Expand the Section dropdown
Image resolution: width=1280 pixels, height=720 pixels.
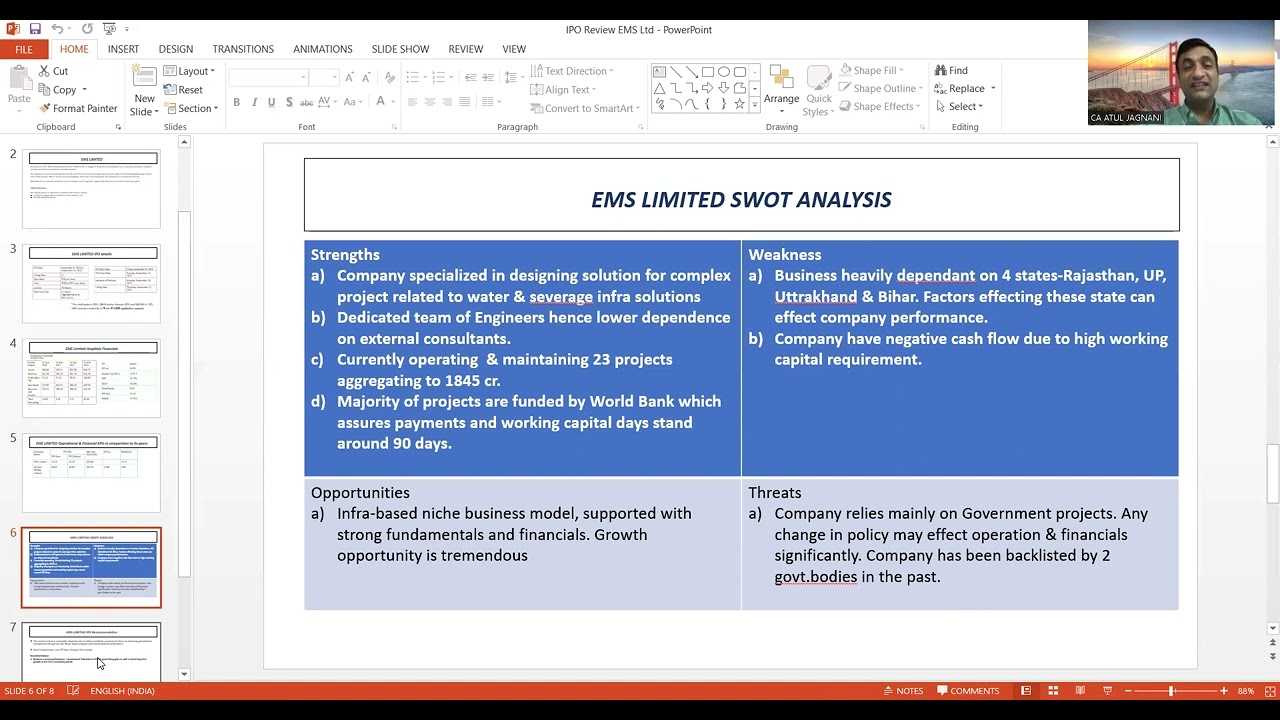click(x=190, y=108)
